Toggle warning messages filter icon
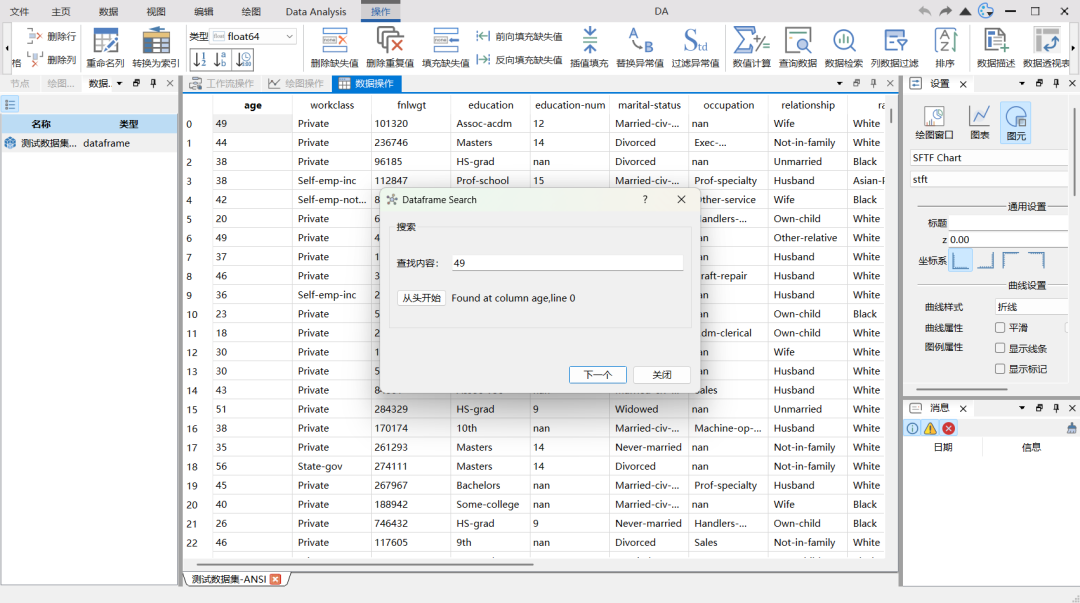This screenshot has height=603, width=1080. pos(931,429)
